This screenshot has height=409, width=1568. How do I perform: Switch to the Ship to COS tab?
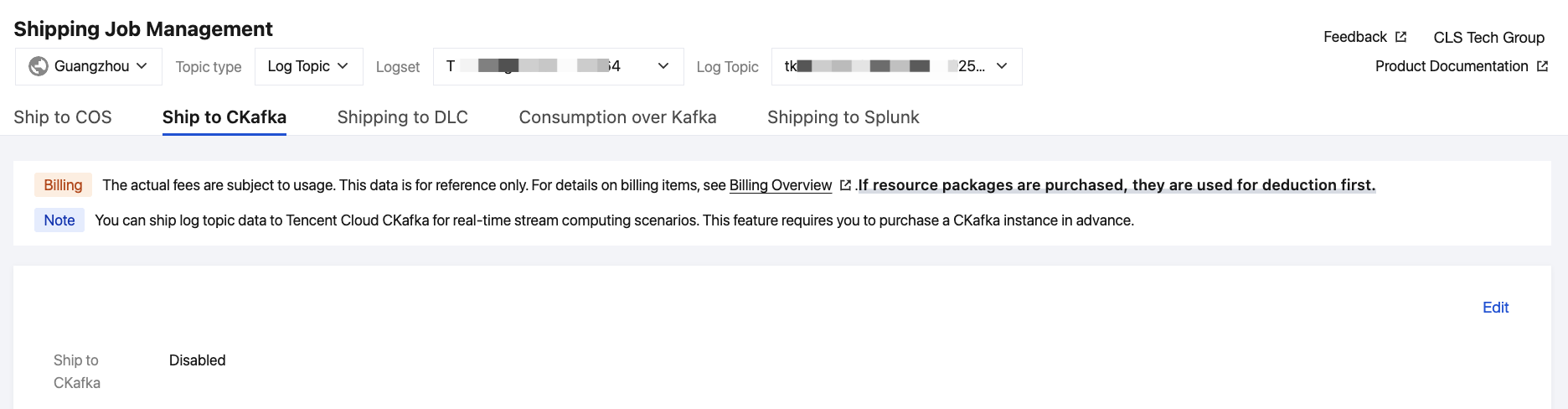(63, 117)
